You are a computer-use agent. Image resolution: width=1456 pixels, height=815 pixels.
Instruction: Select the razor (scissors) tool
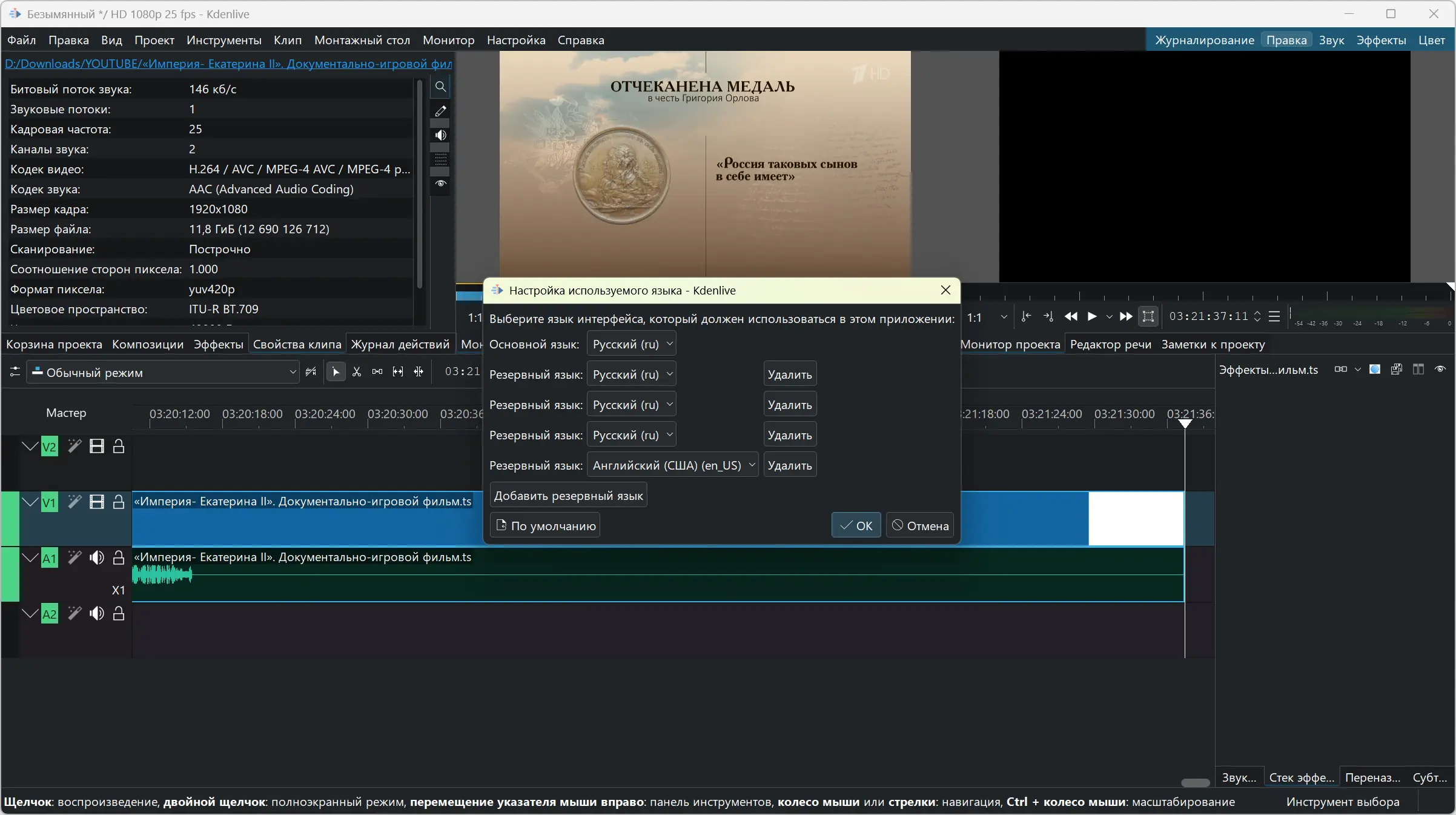[357, 371]
